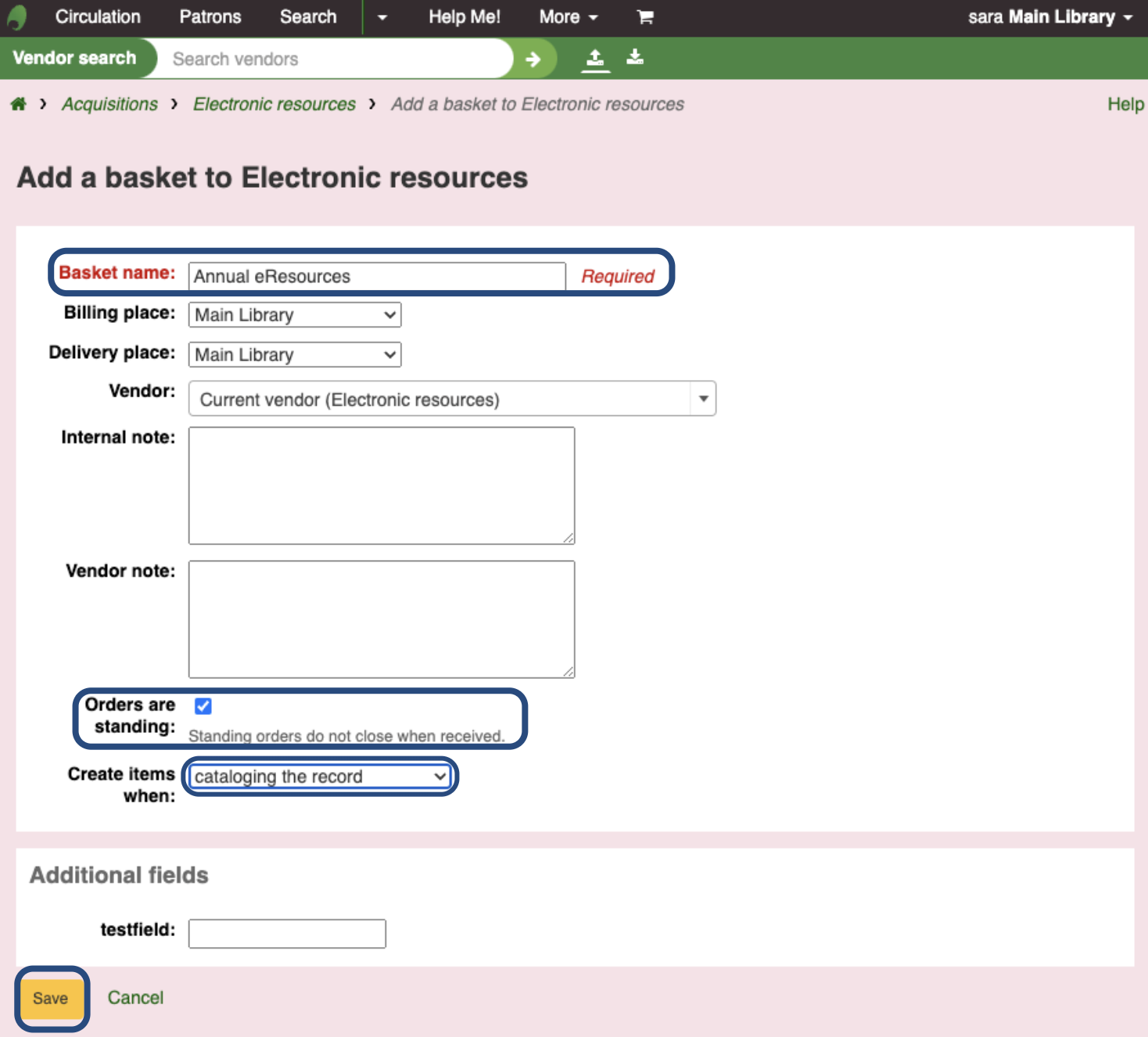
Task: Expand the search options caret in navbar
Action: coord(382,17)
